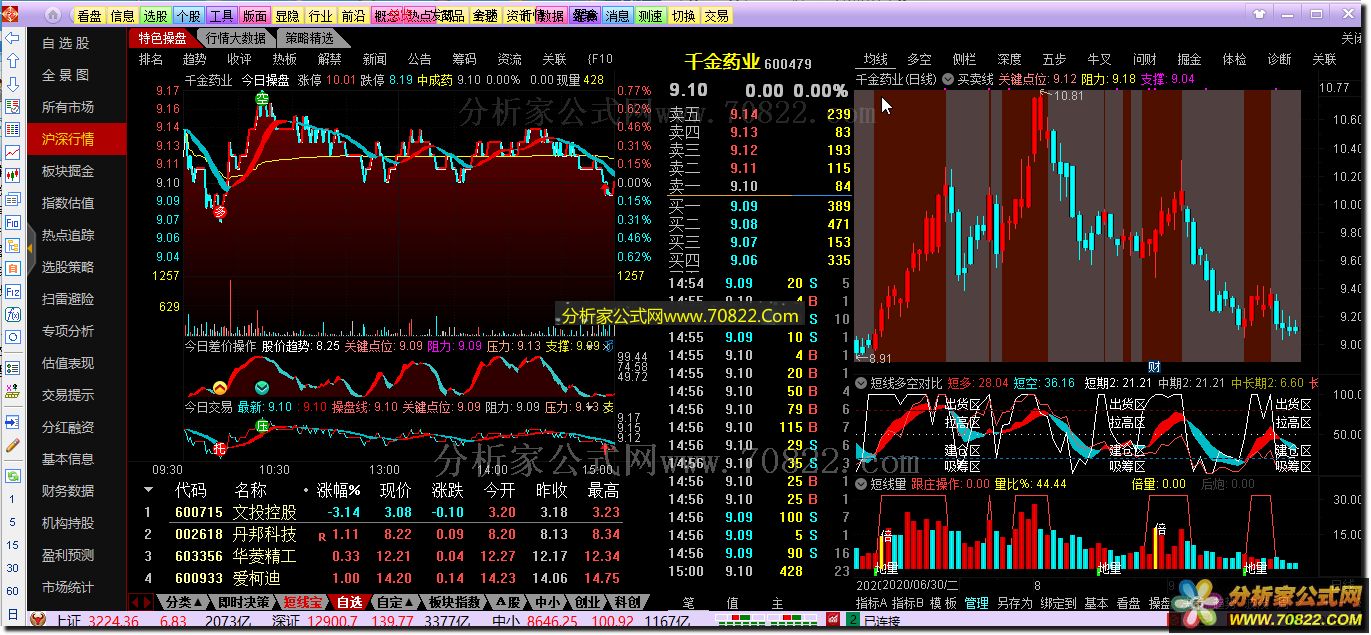Open 分红融资 in the sidebar

pos(68,427)
